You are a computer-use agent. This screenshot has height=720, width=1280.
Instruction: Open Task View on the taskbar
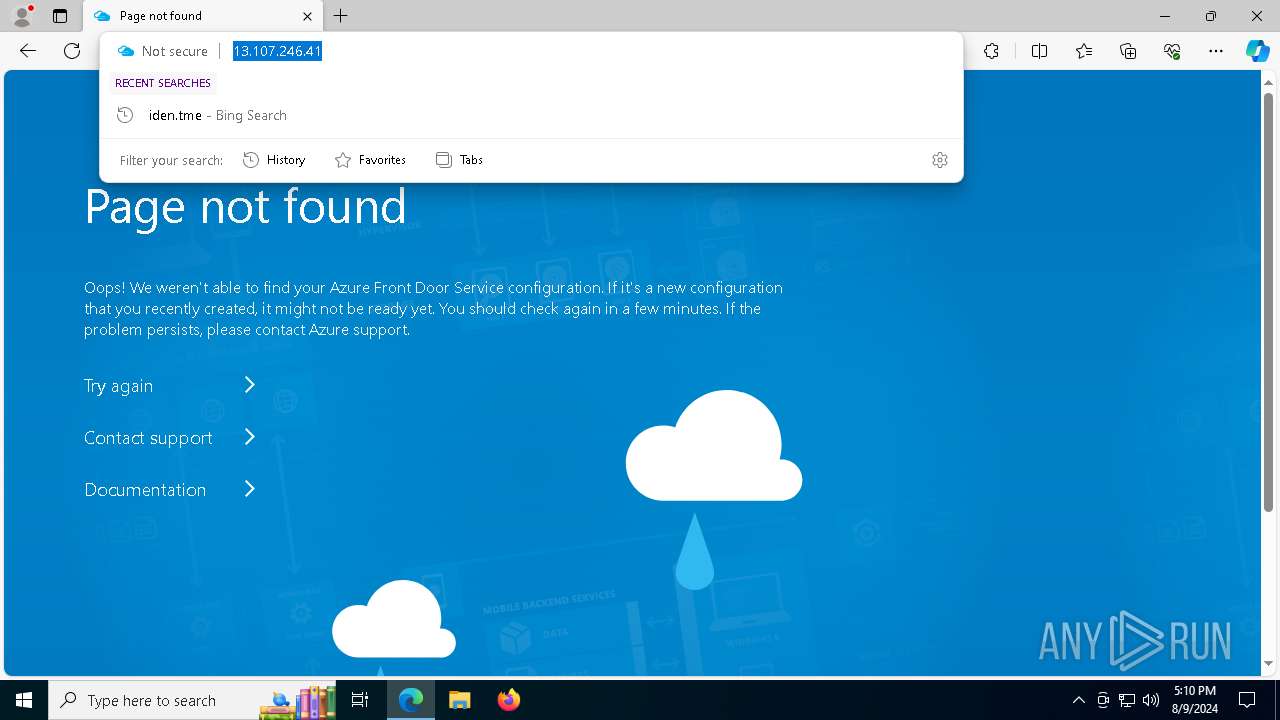[360, 700]
